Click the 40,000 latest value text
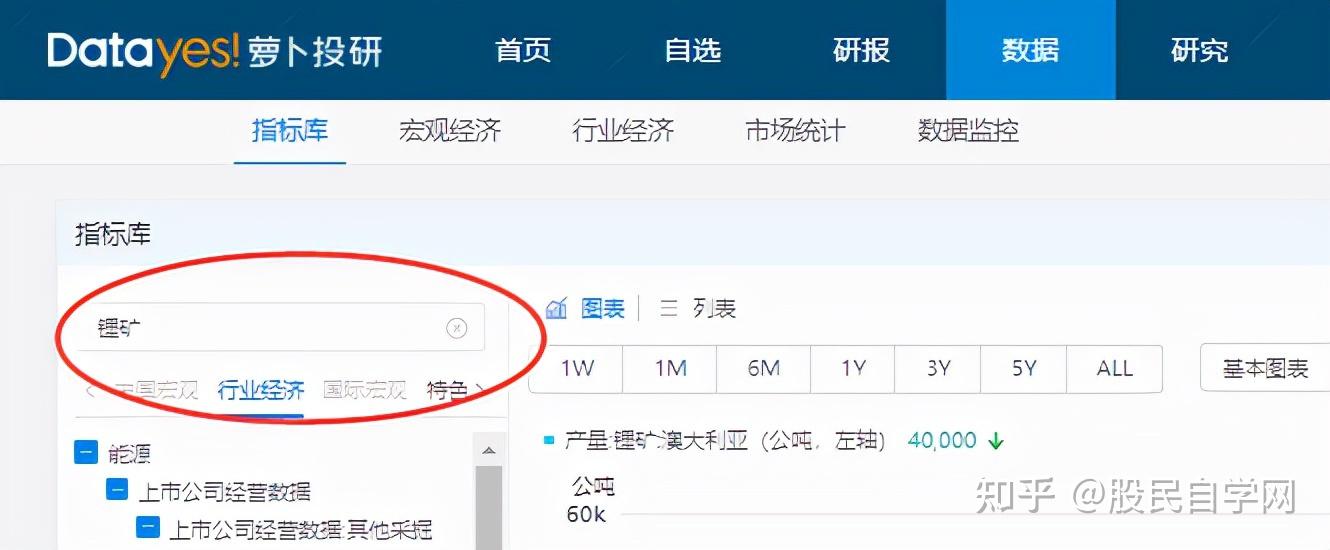The image size is (1330, 550). click(x=942, y=440)
